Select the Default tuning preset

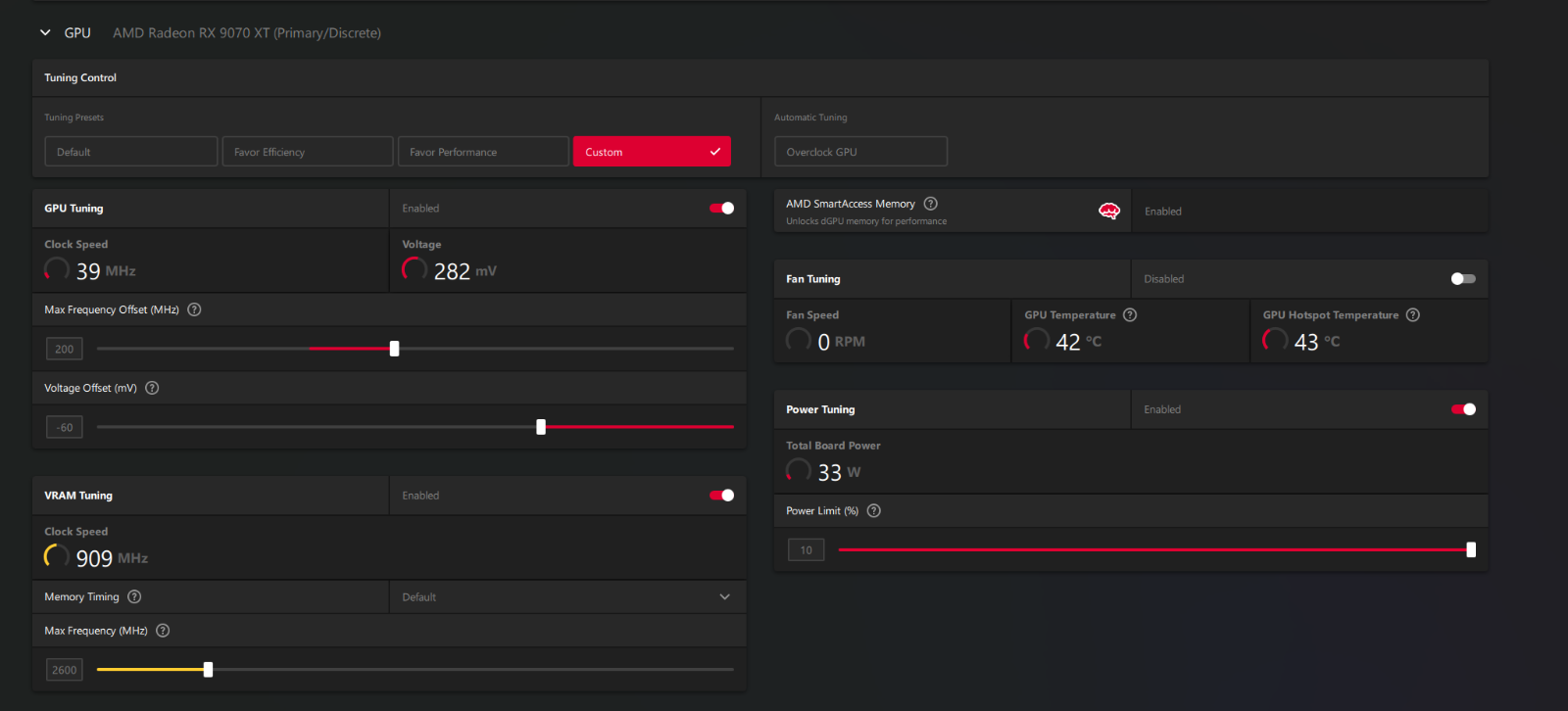(131, 152)
